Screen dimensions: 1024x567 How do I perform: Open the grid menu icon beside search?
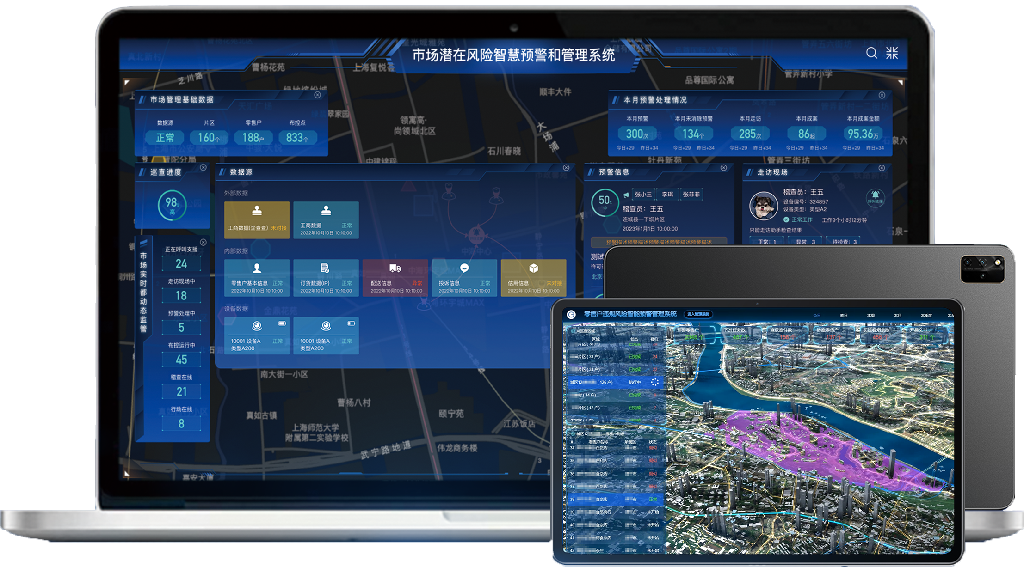892,53
